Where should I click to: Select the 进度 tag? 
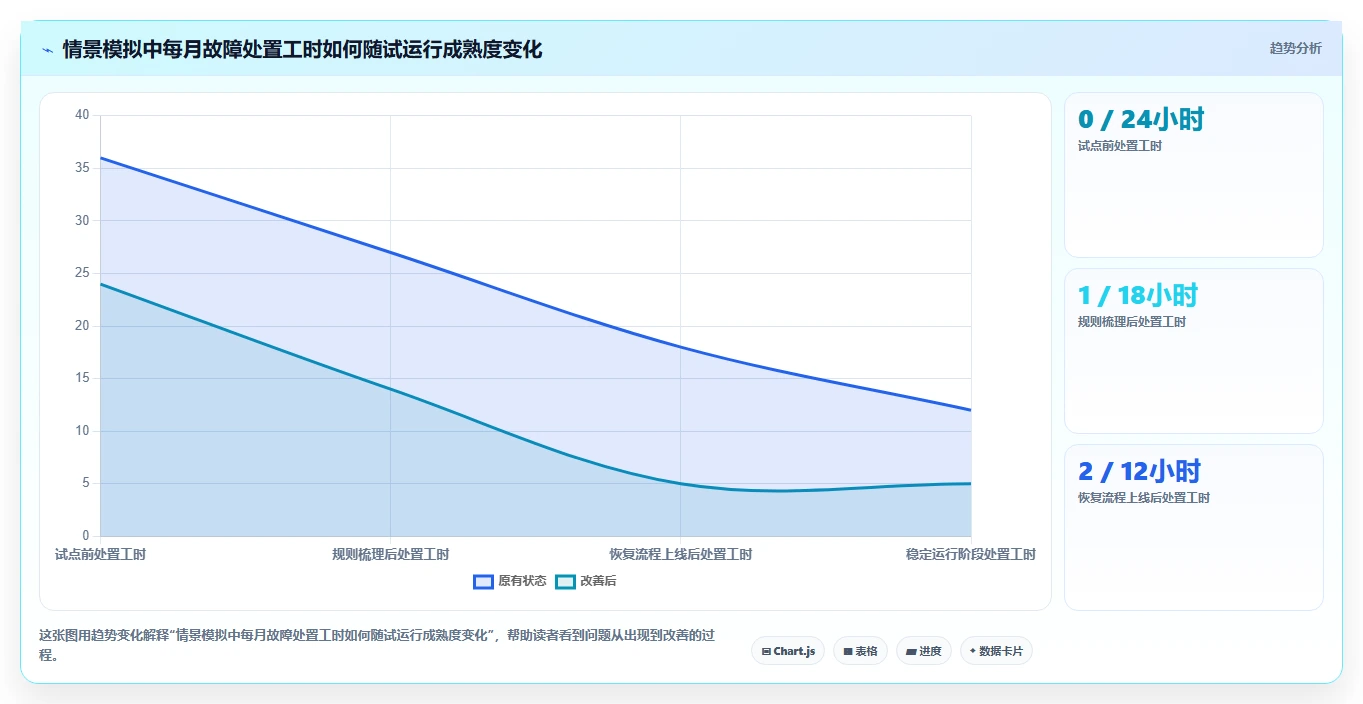(x=924, y=651)
